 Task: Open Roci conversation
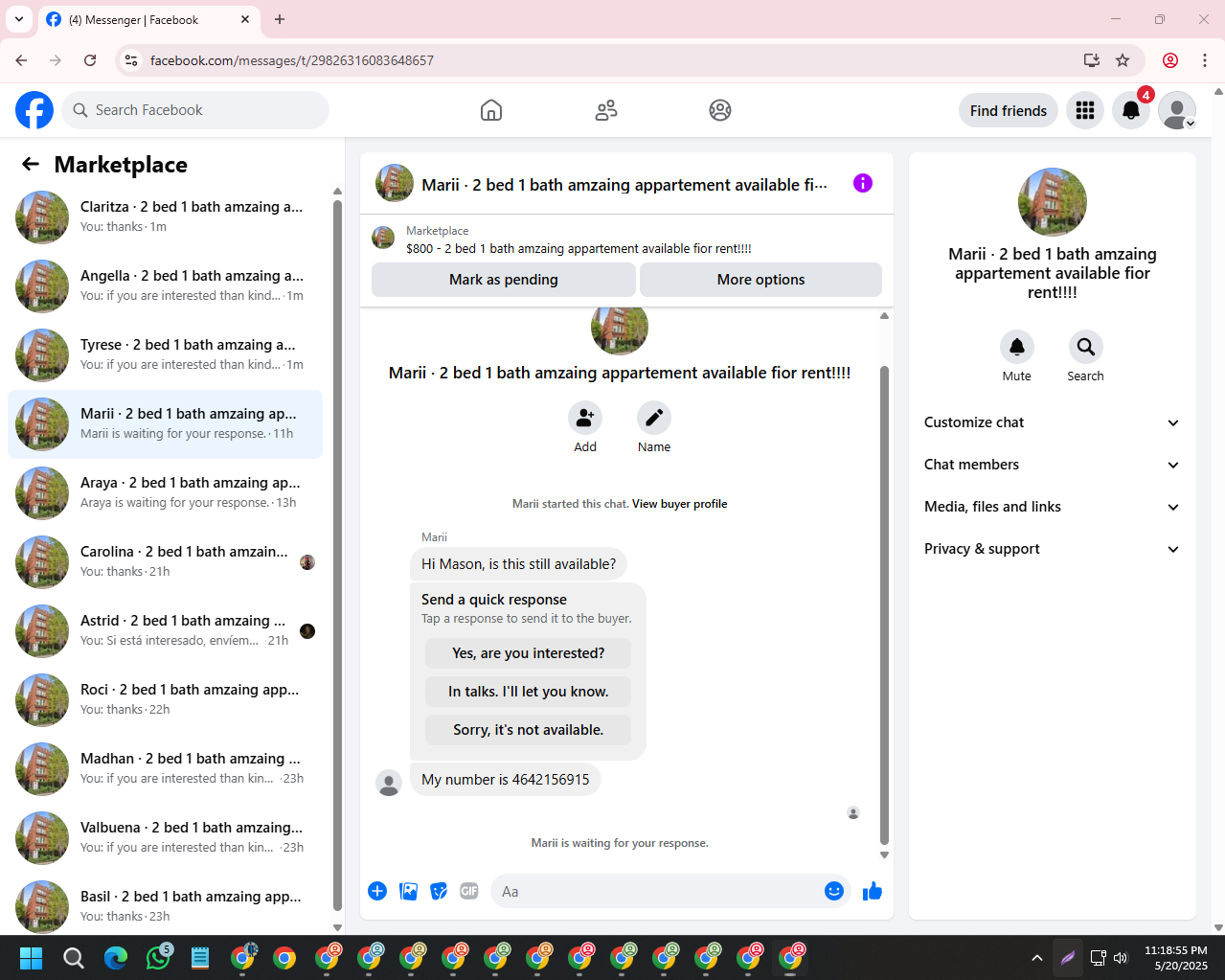[165, 700]
